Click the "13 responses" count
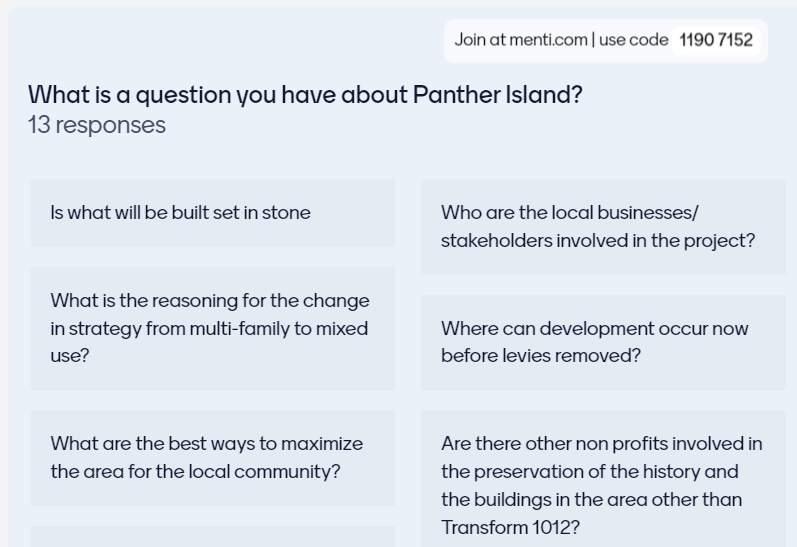797x547 pixels. click(x=97, y=125)
